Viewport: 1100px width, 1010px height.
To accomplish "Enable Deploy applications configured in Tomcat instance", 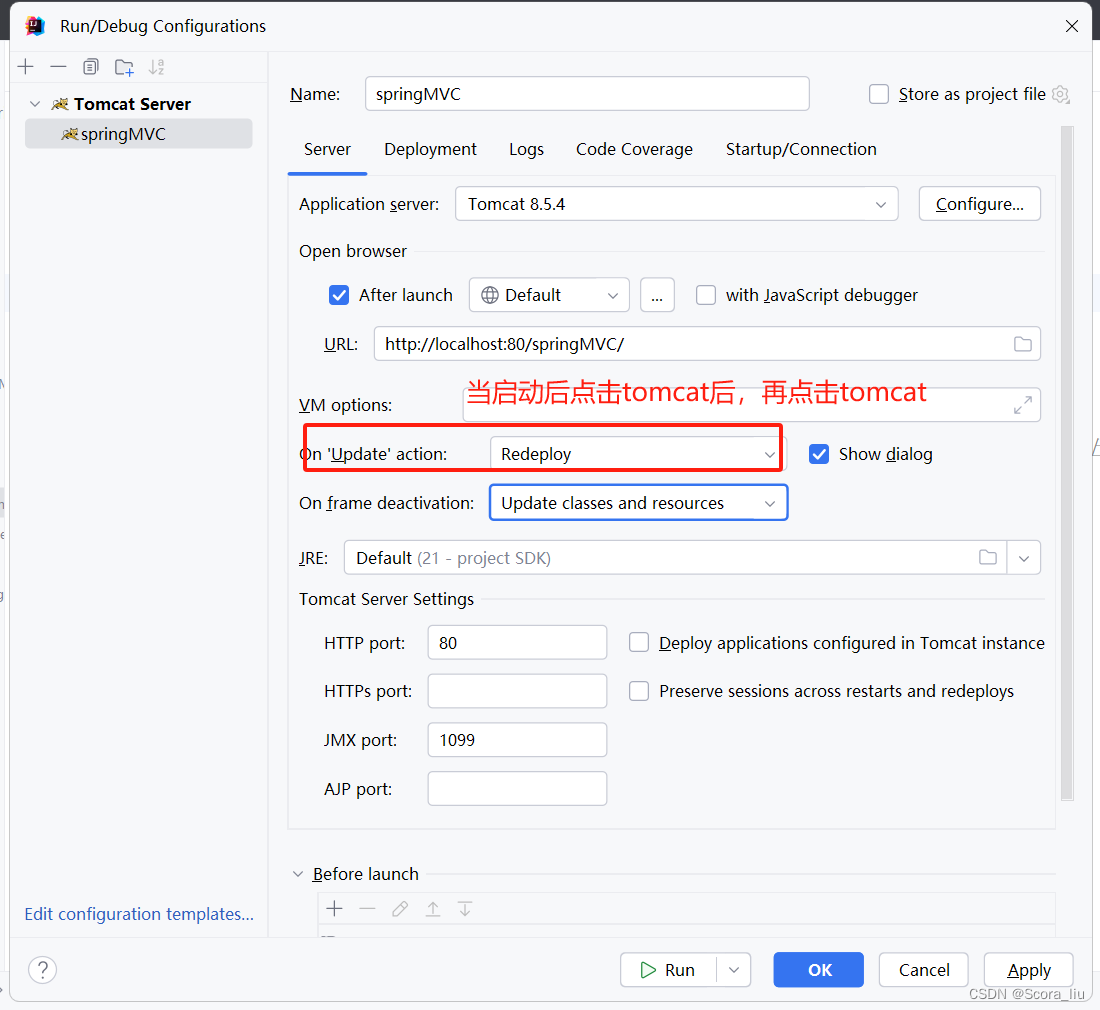I will click(638, 642).
